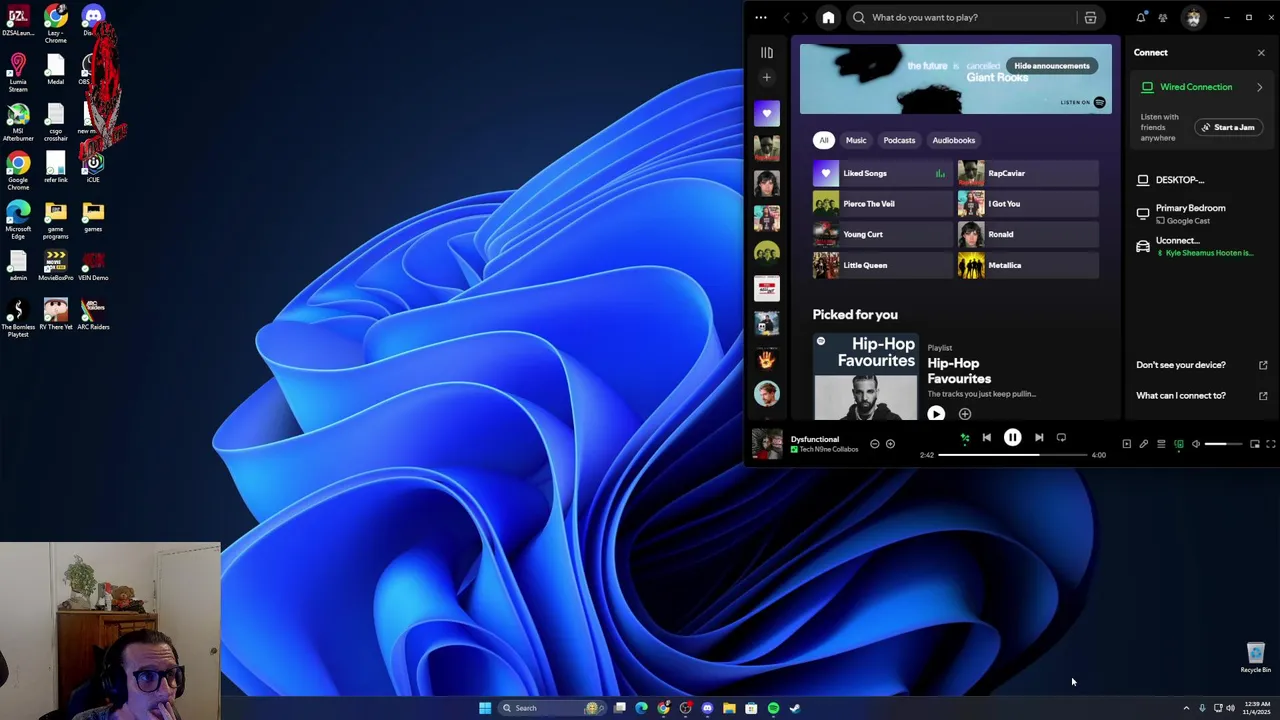This screenshot has height=720, width=1280.
Task: Seek within the song progress bar
Action: coord(1013,455)
